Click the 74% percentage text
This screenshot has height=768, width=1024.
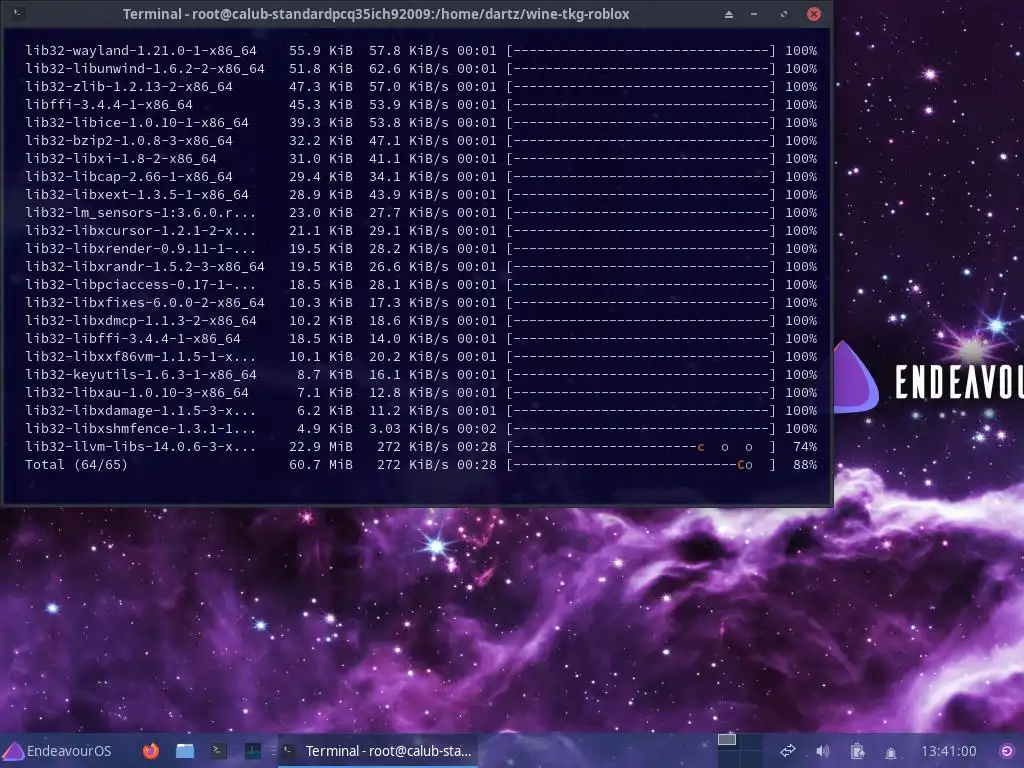805,447
